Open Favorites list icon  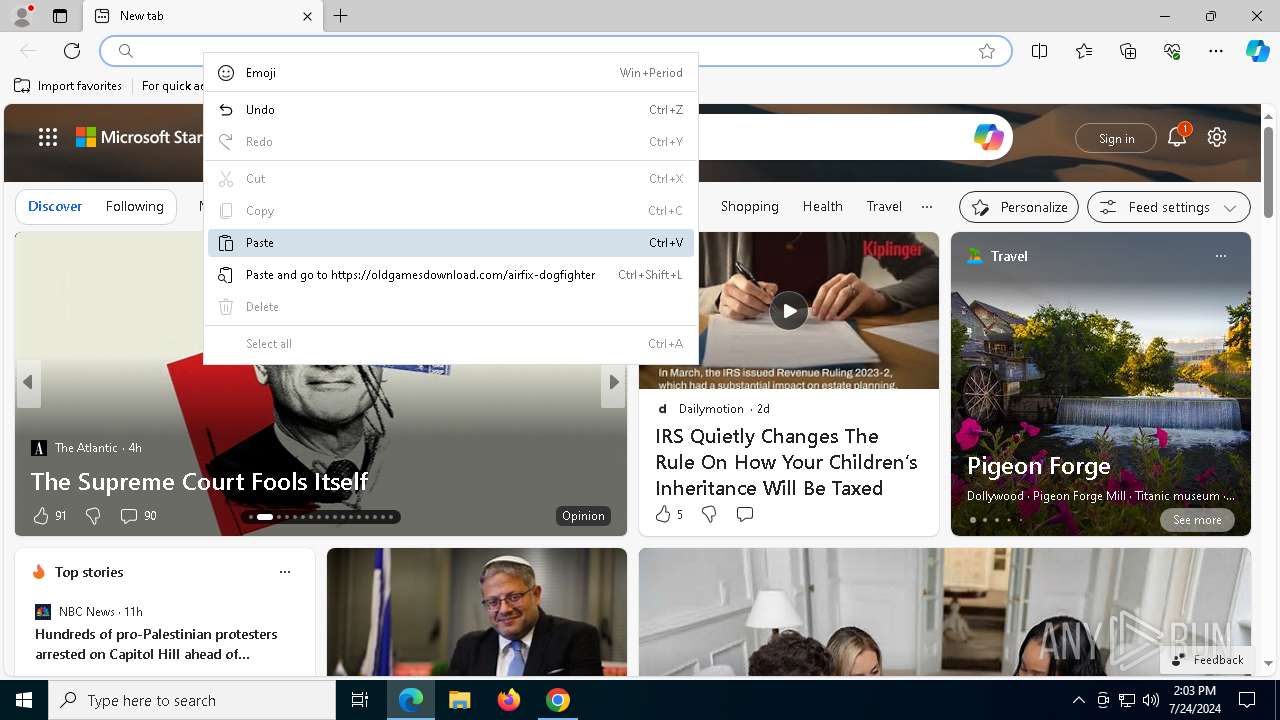pos(1084,51)
